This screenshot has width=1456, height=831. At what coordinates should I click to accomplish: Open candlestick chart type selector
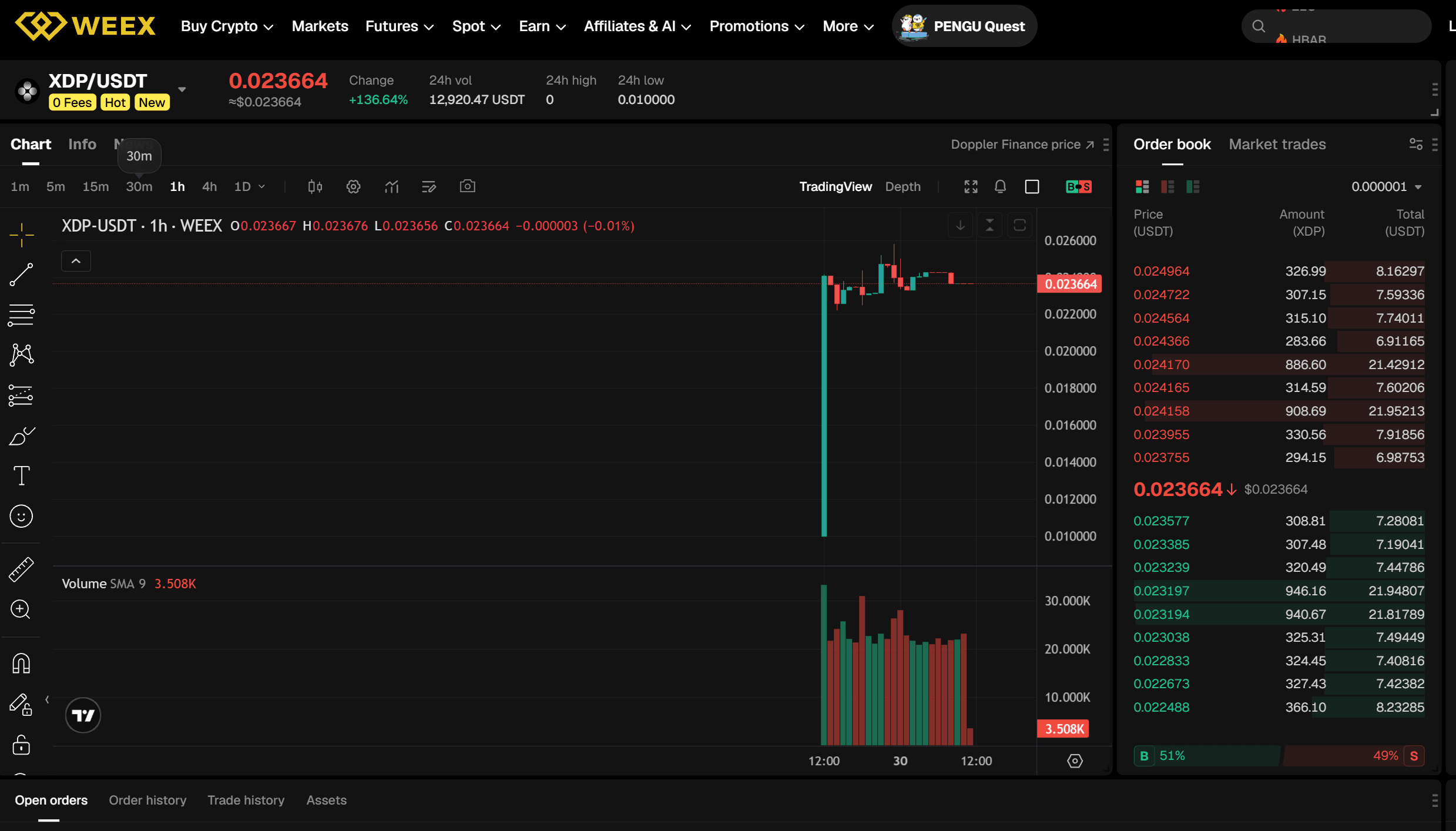tap(316, 187)
